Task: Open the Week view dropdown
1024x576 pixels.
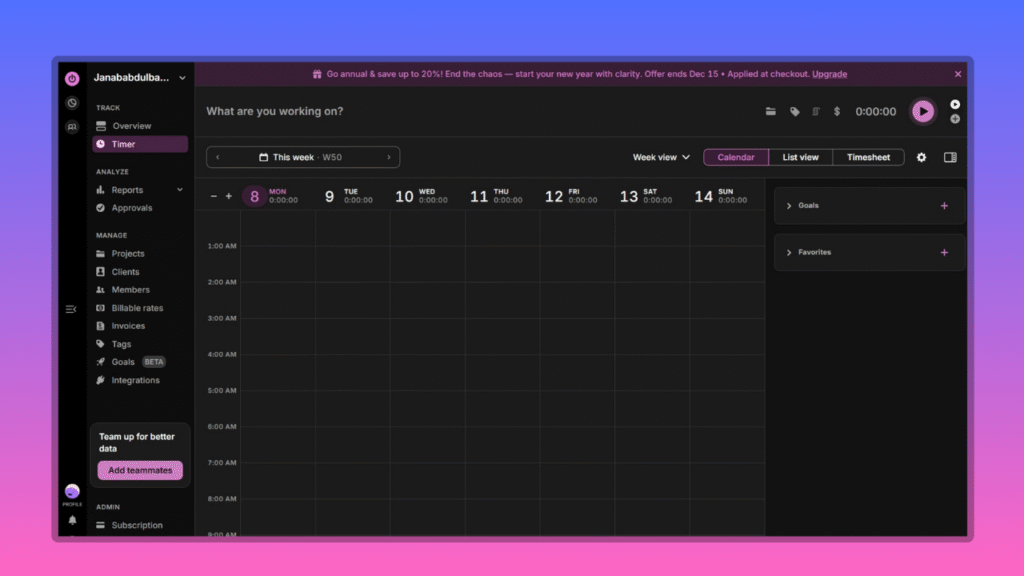Action: (661, 157)
